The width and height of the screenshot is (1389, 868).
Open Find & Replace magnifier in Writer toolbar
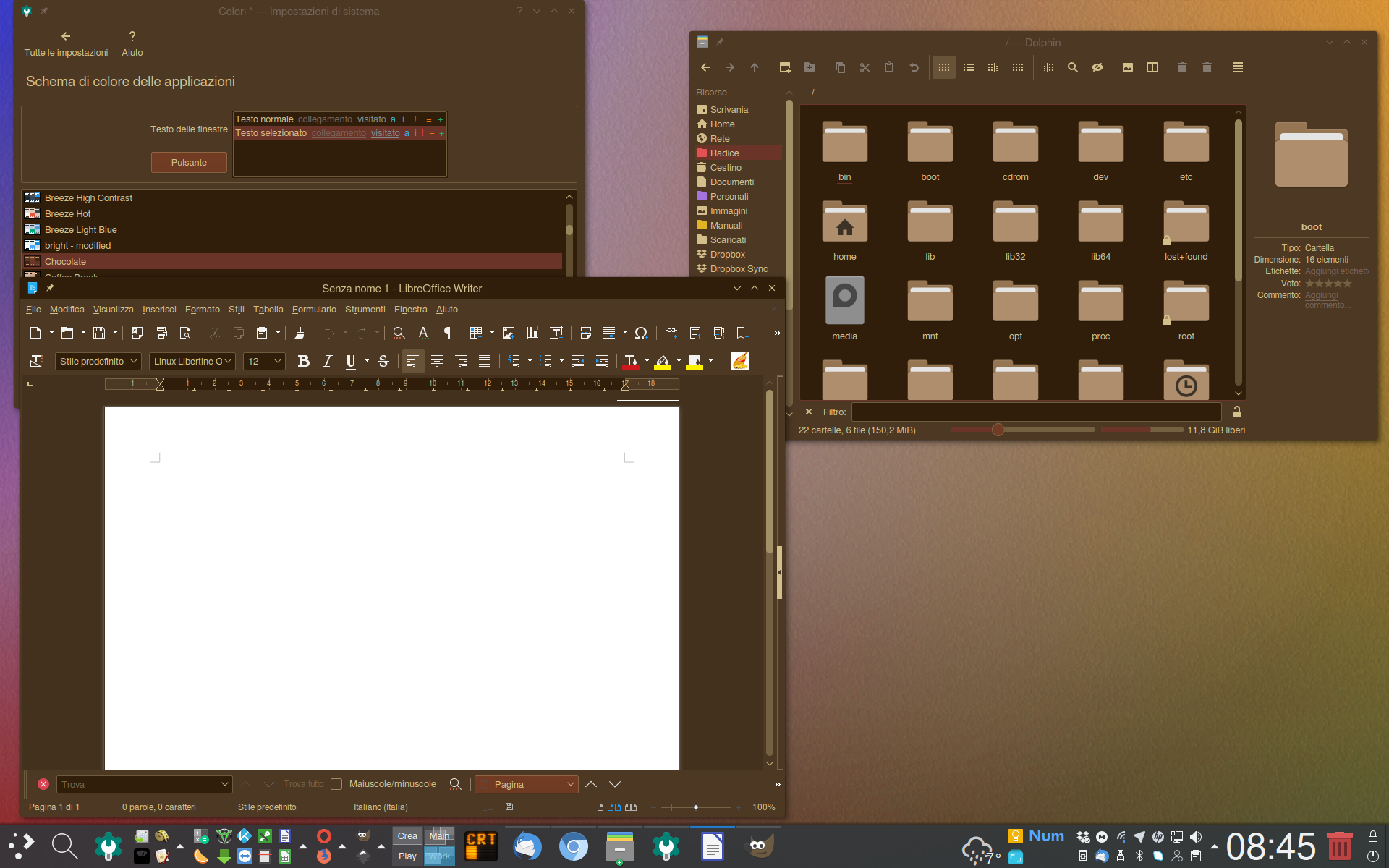399,333
